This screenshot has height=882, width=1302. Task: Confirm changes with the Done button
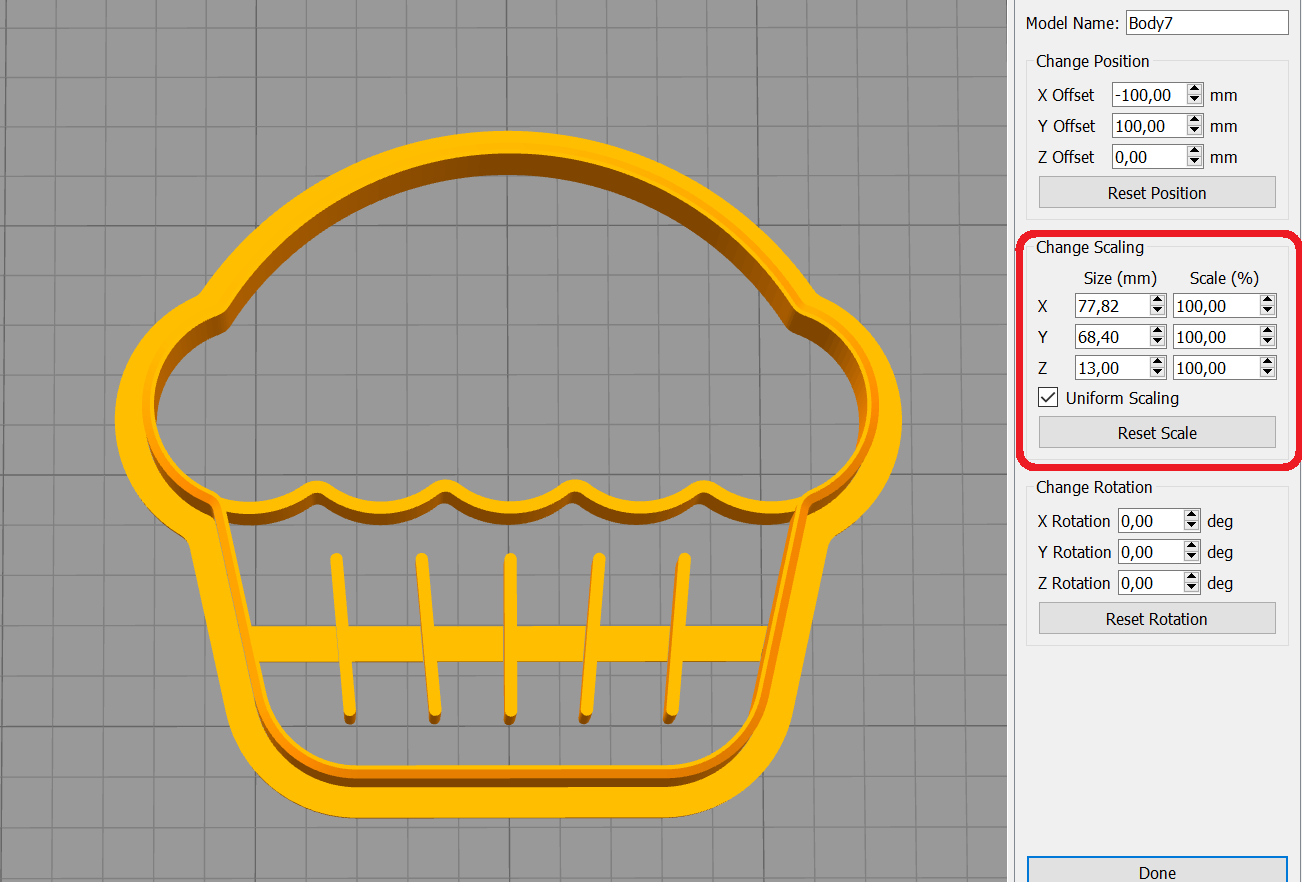1157,869
